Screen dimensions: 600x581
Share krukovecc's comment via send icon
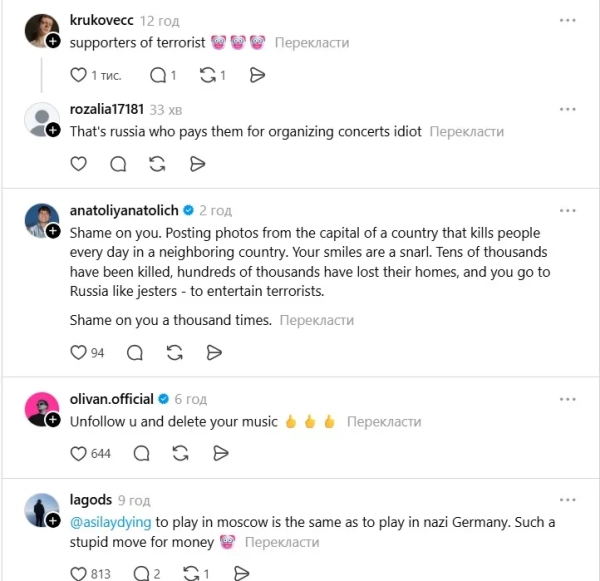coord(257,75)
